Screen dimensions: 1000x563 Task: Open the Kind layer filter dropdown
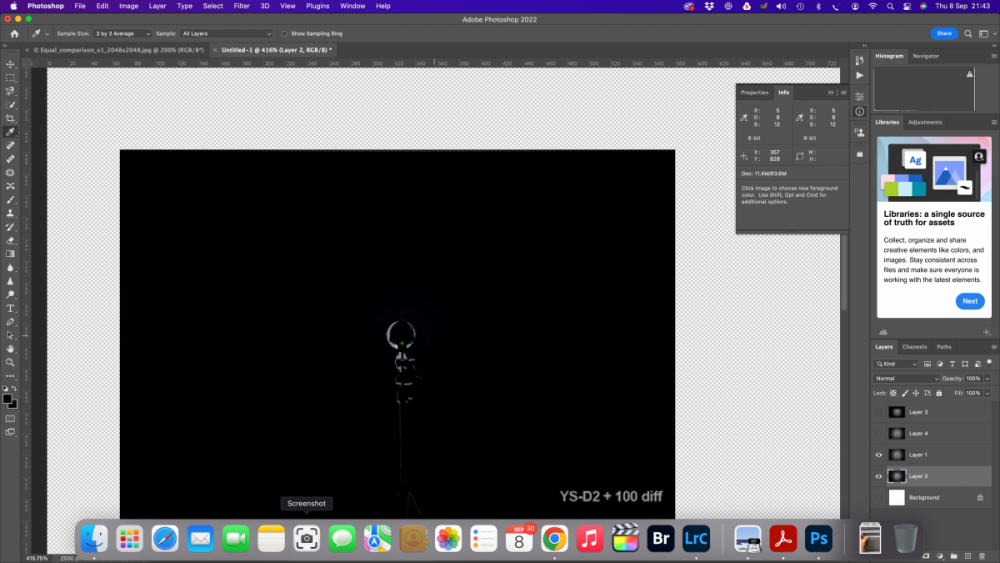click(x=896, y=364)
